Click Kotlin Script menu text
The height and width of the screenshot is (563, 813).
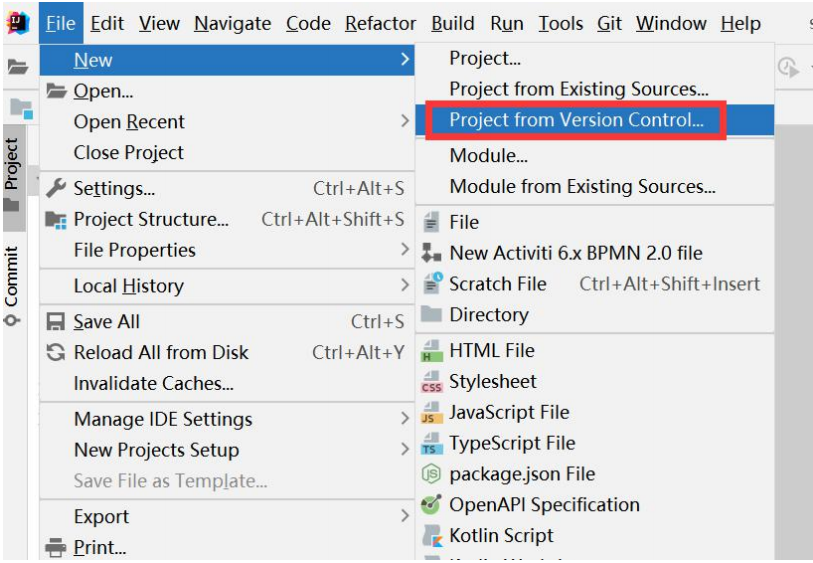pos(501,536)
